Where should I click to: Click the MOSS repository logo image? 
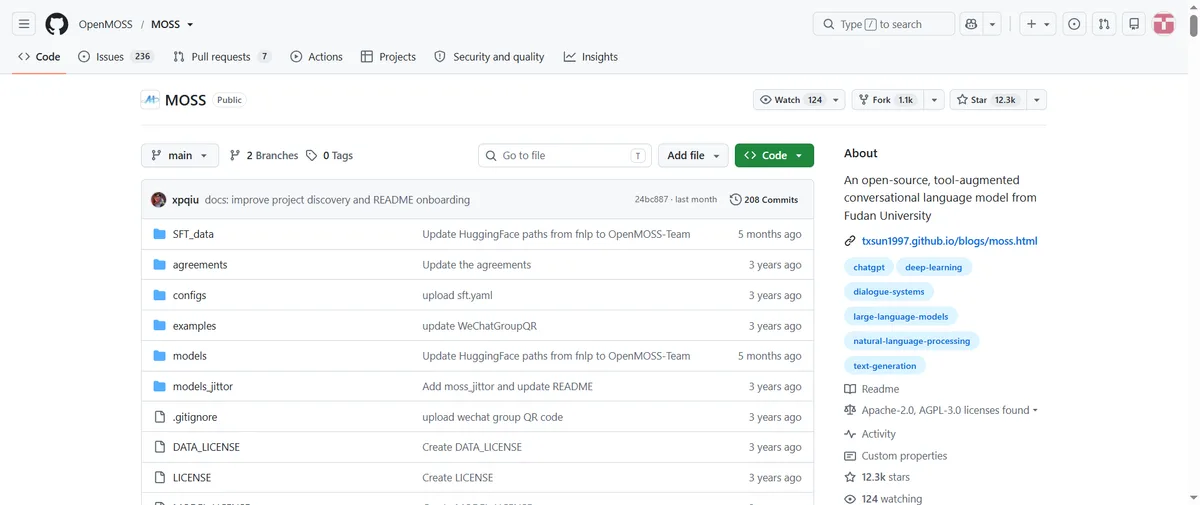(x=150, y=100)
